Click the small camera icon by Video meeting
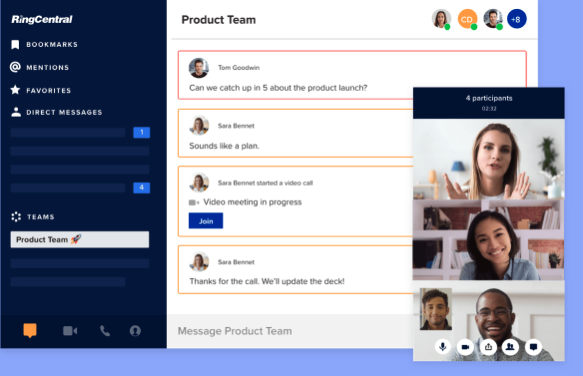 (x=194, y=202)
